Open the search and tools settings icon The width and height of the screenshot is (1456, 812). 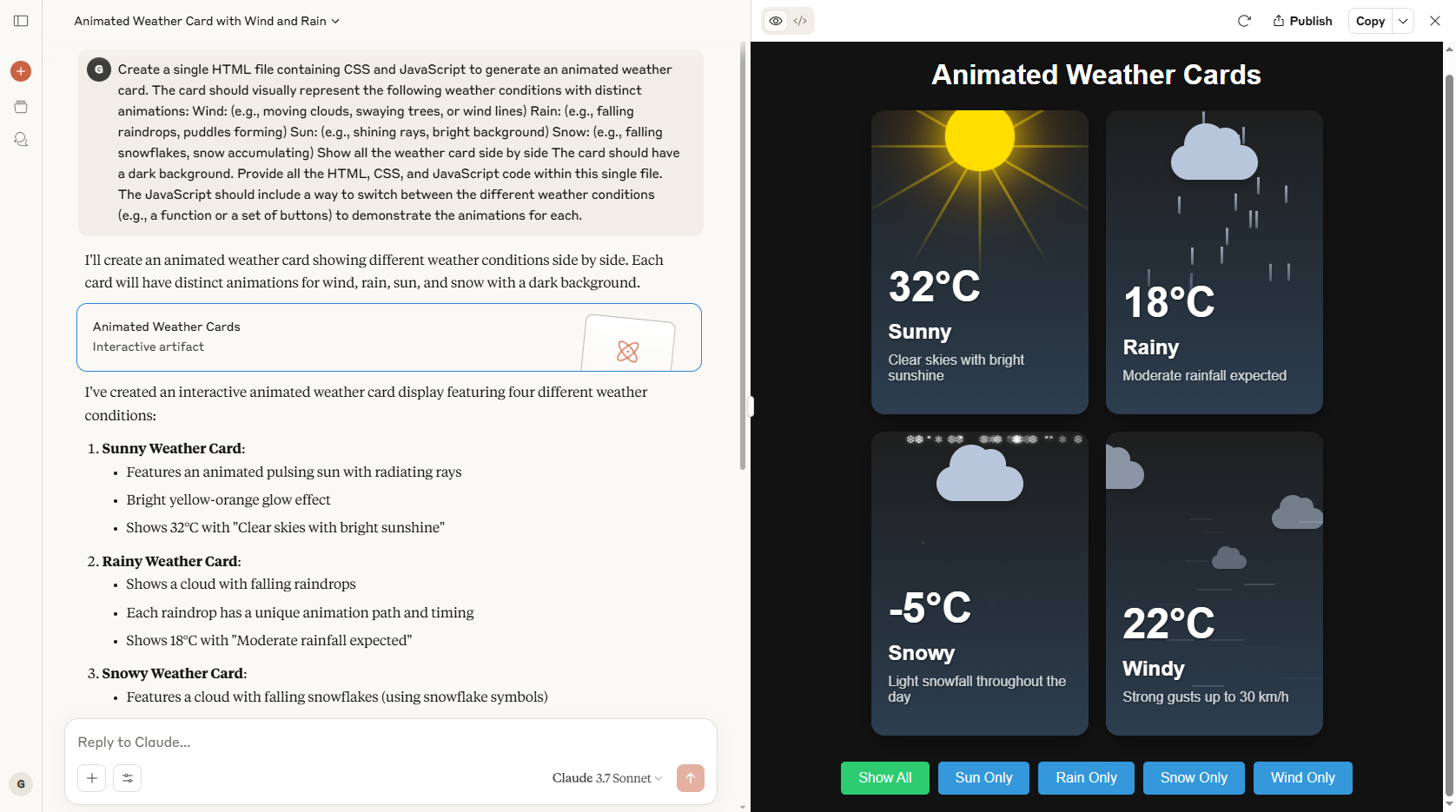coord(128,778)
